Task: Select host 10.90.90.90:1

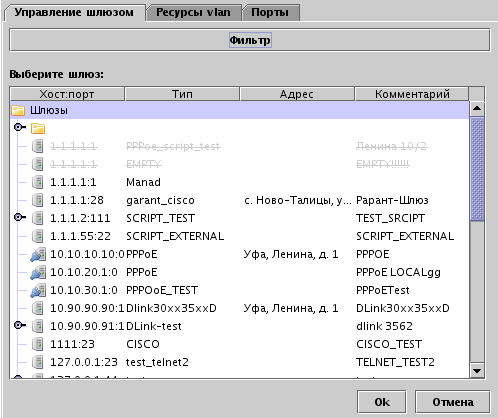Action: pos(87,308)
